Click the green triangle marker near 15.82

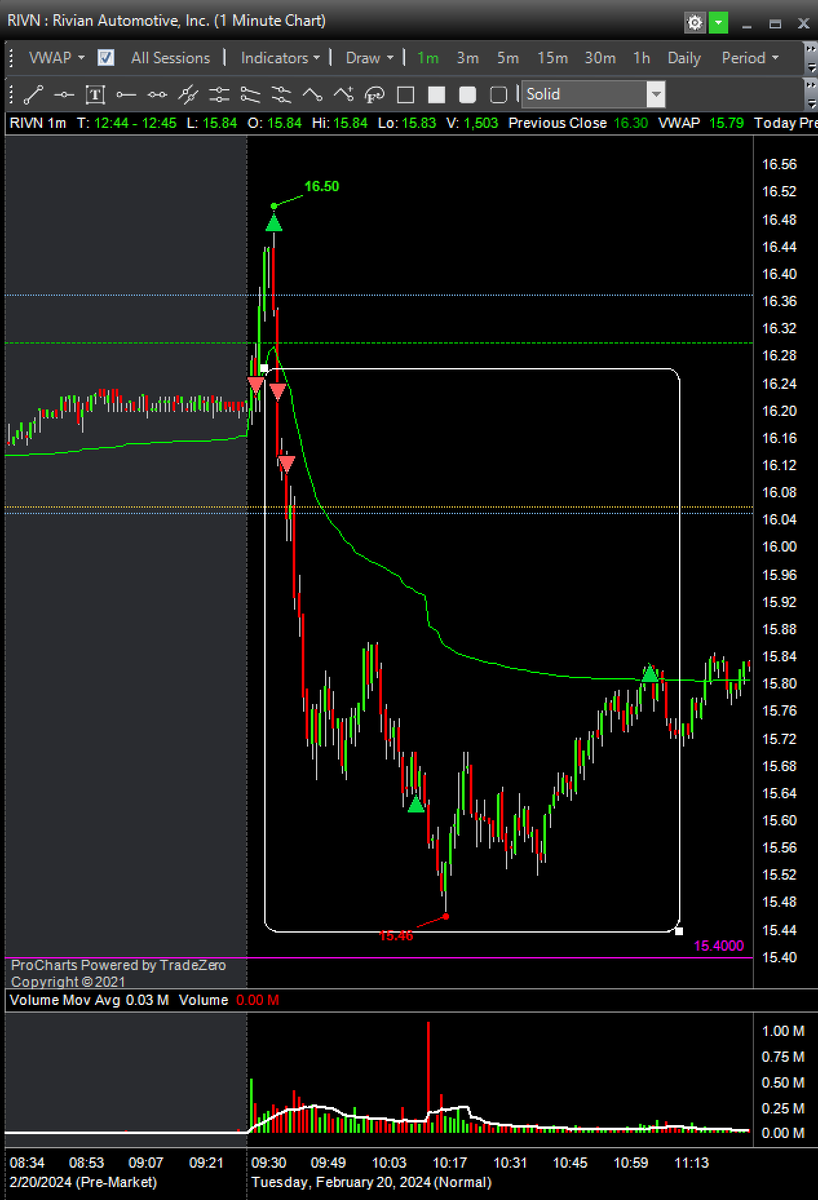coord(650,674)
